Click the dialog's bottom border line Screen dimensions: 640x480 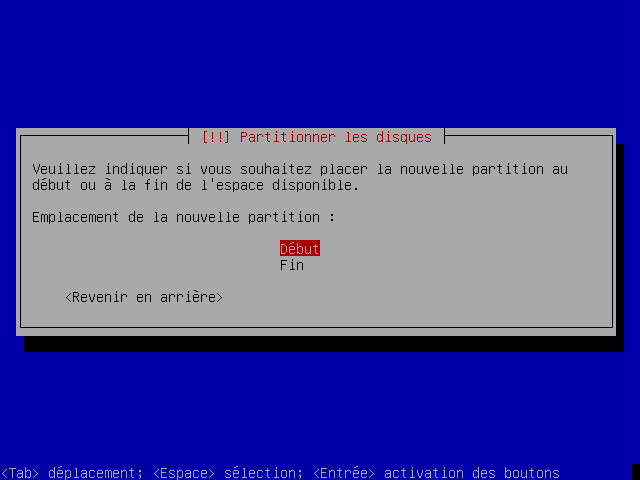pos(316,327)
